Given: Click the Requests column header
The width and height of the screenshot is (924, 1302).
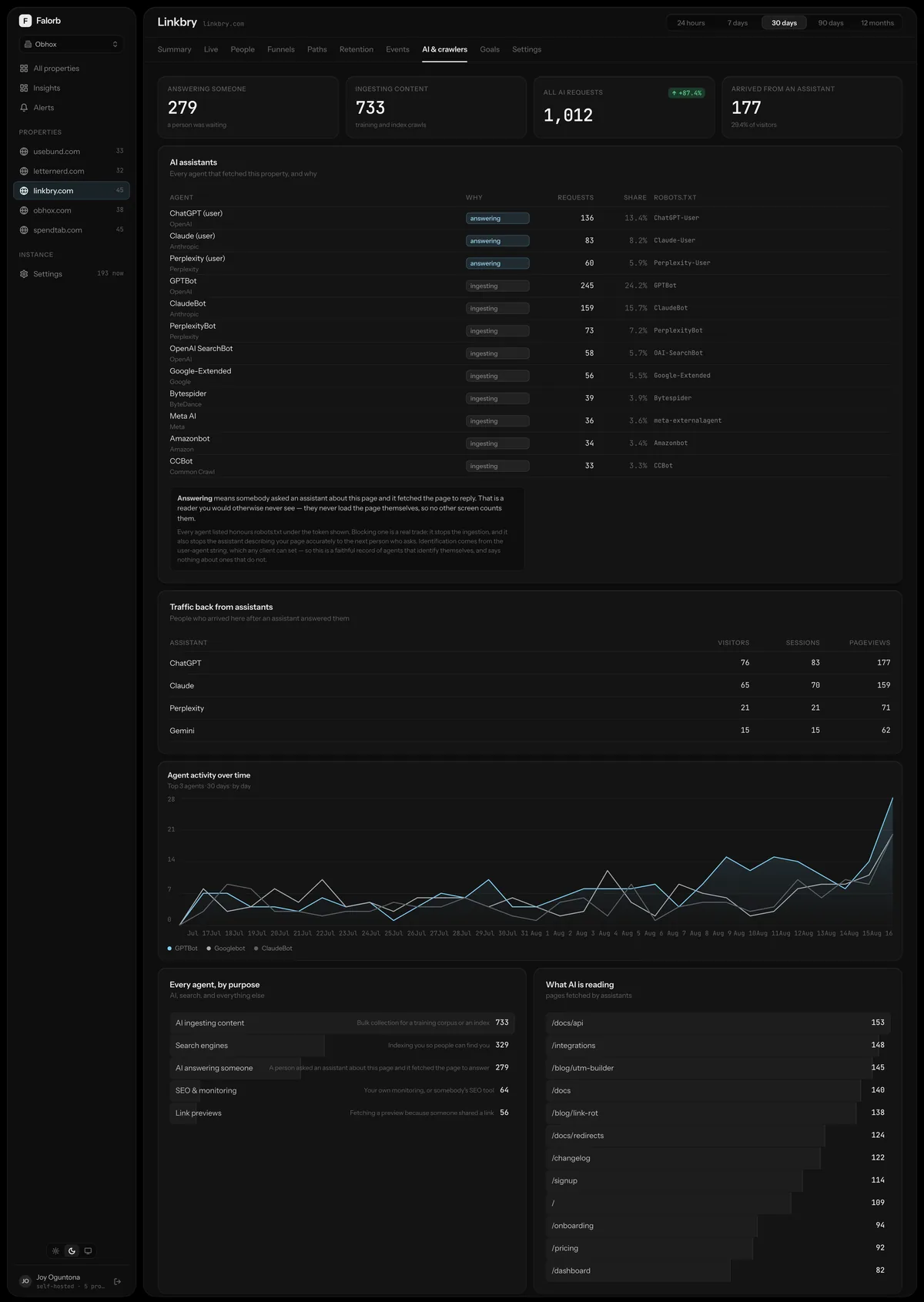Looking at the screenshot, I should click(x=575, y=198).
